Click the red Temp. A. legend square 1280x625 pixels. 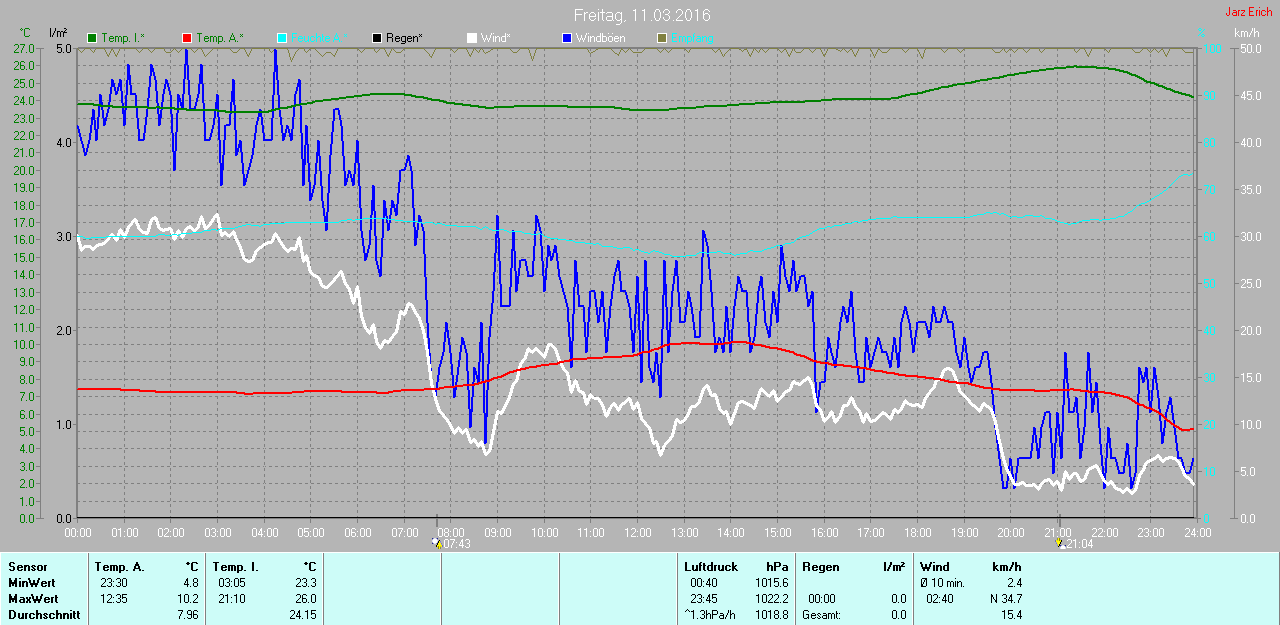187,38
